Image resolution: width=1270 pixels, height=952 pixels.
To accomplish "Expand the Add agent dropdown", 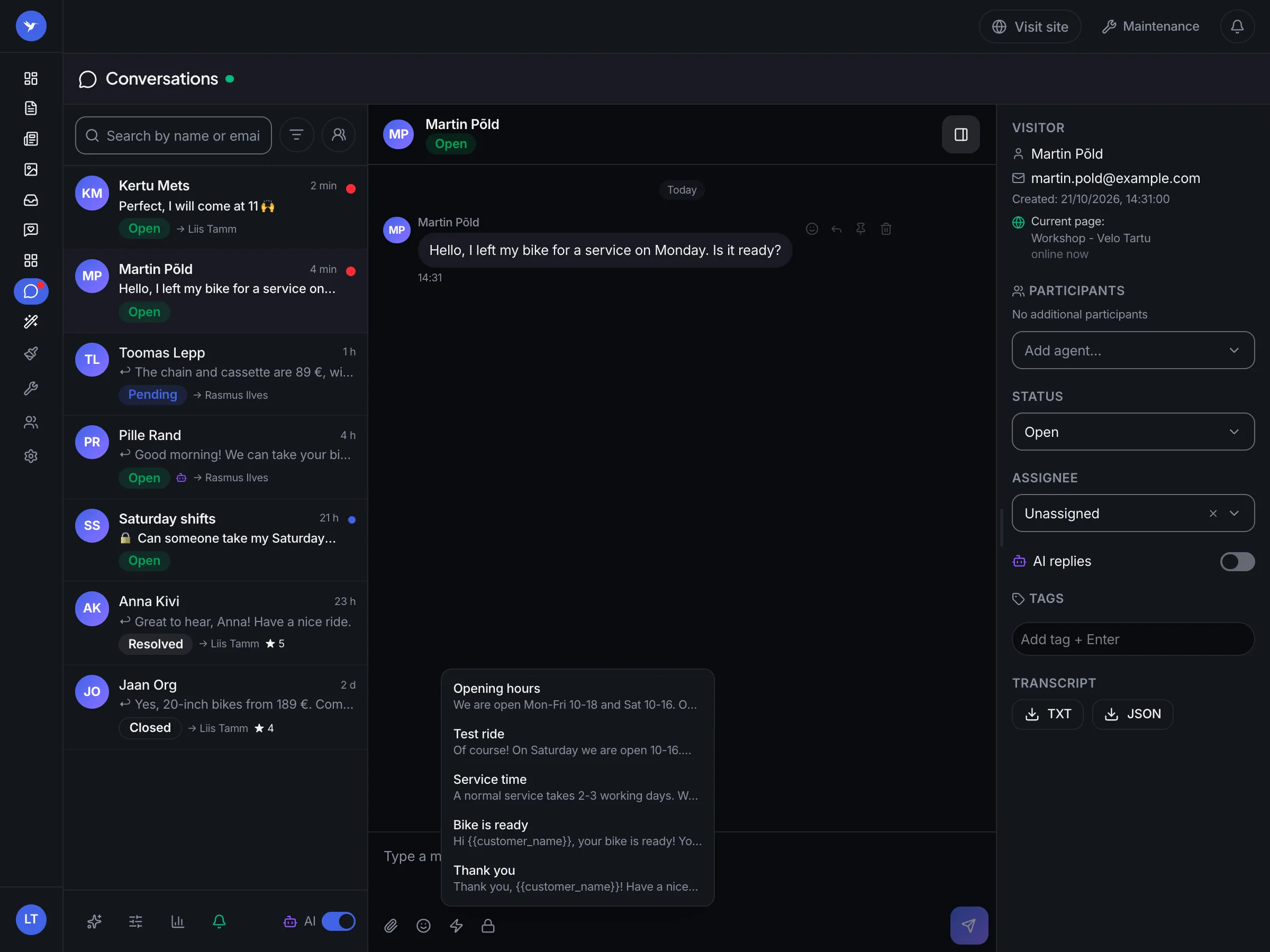I will (1133, 350).
